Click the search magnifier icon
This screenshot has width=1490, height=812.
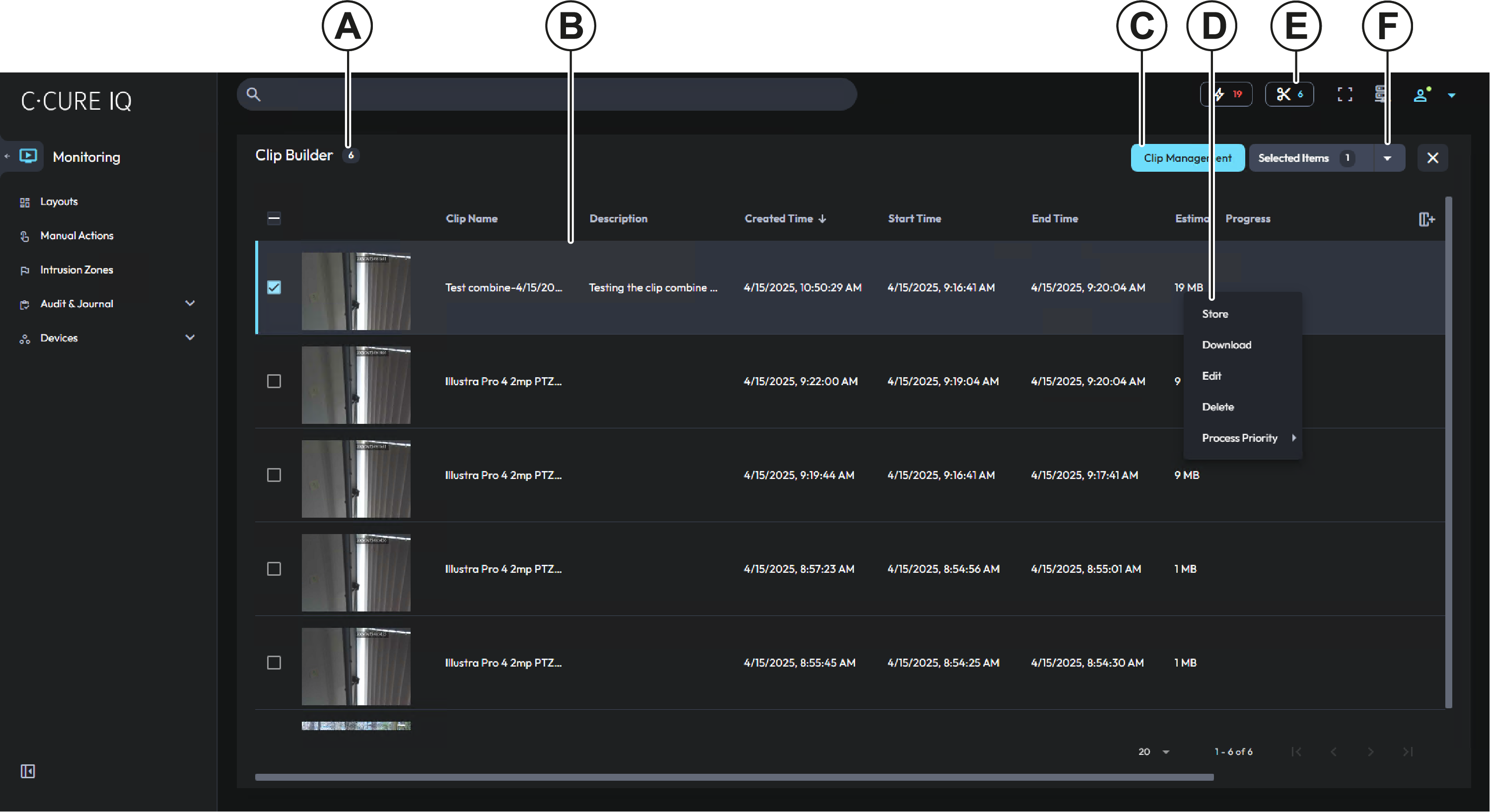(x=253, y=94)
